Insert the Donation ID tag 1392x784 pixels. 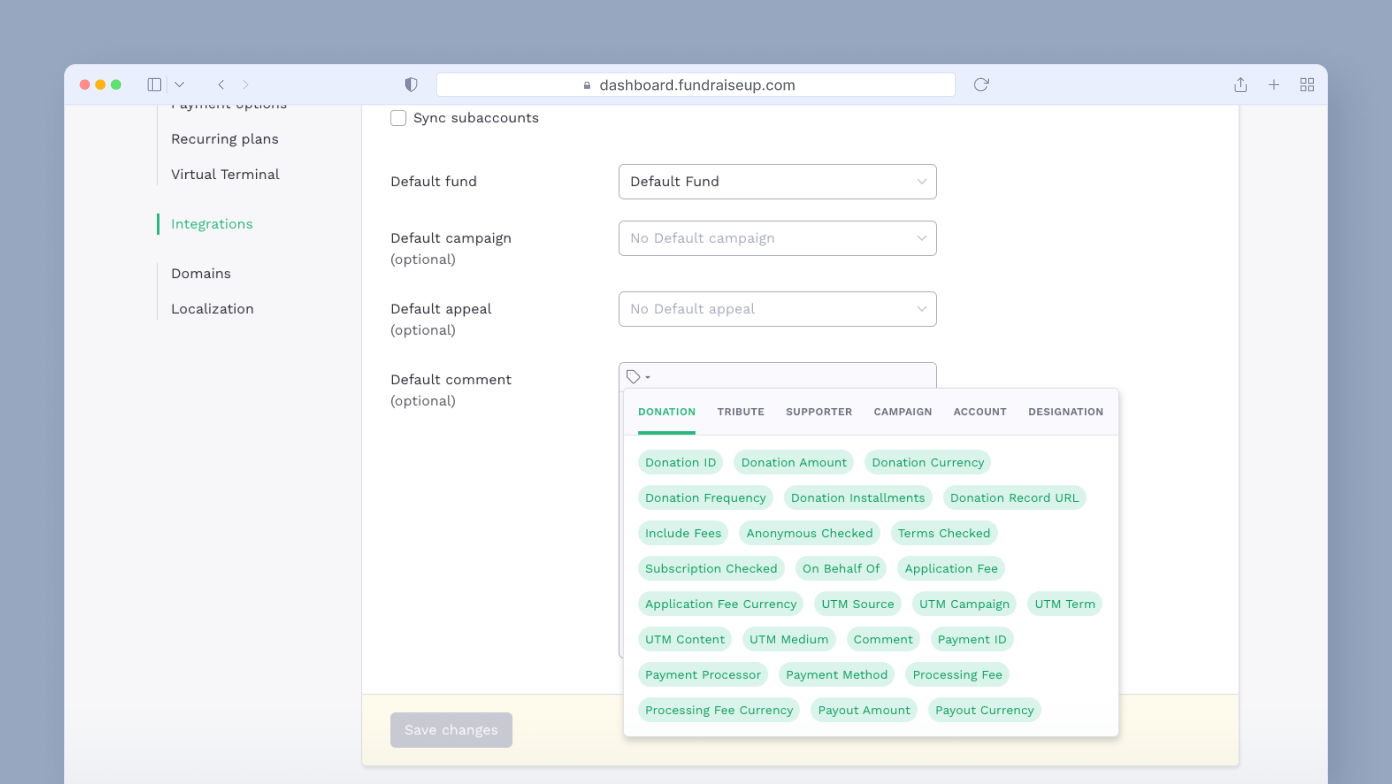point(681,462)
